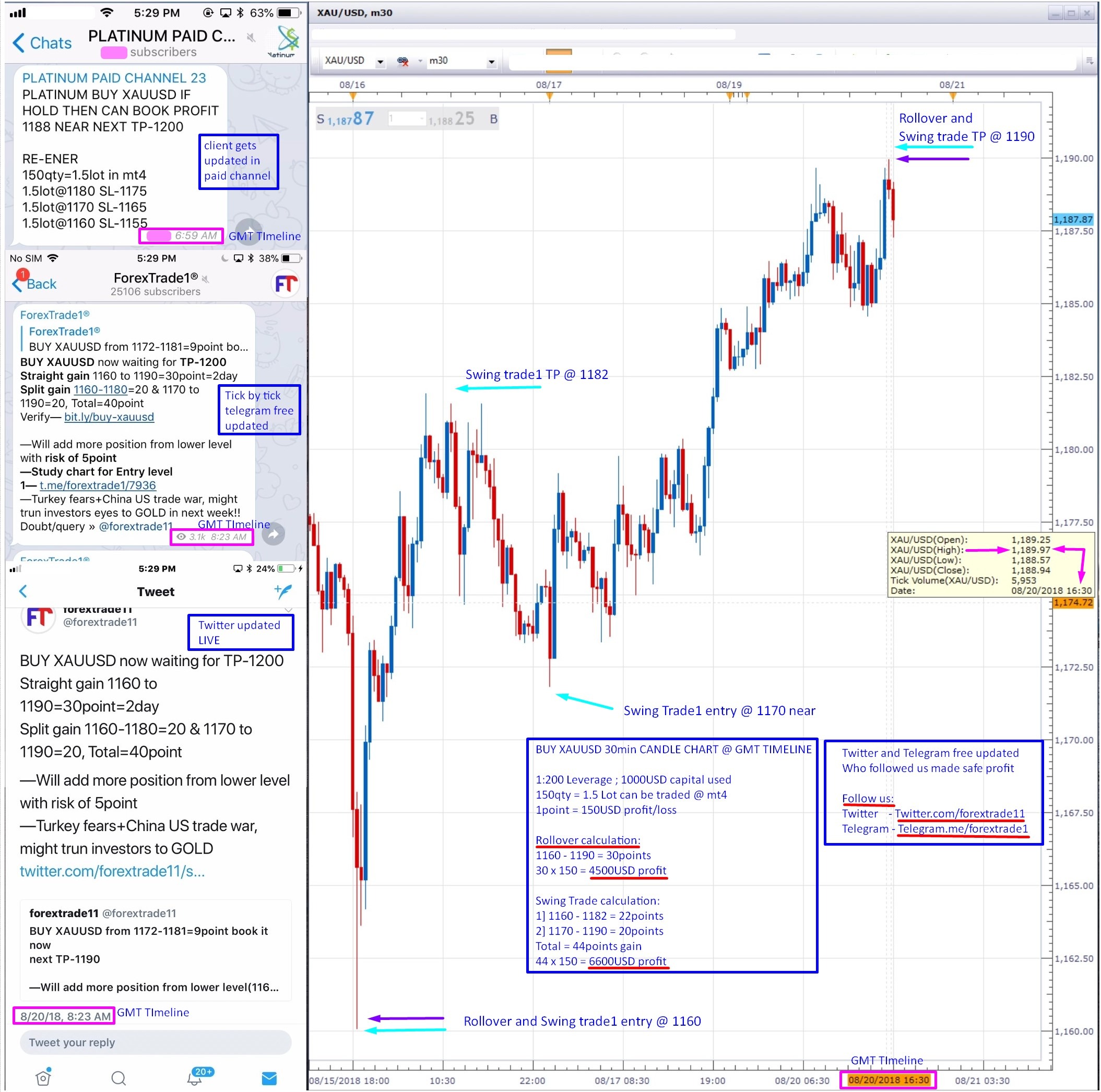1101x1092 pixels.
Task: Click the 08/17 orange timeline marker
Action: [x=549, y=97]
